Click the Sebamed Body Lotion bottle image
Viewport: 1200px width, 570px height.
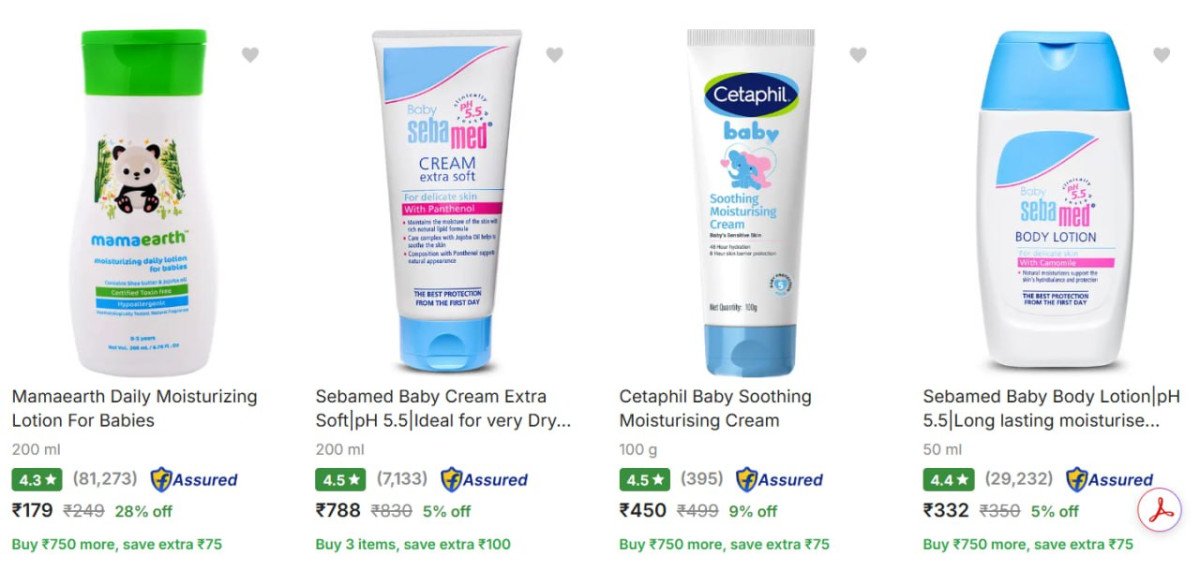[x=1055, y=198]
